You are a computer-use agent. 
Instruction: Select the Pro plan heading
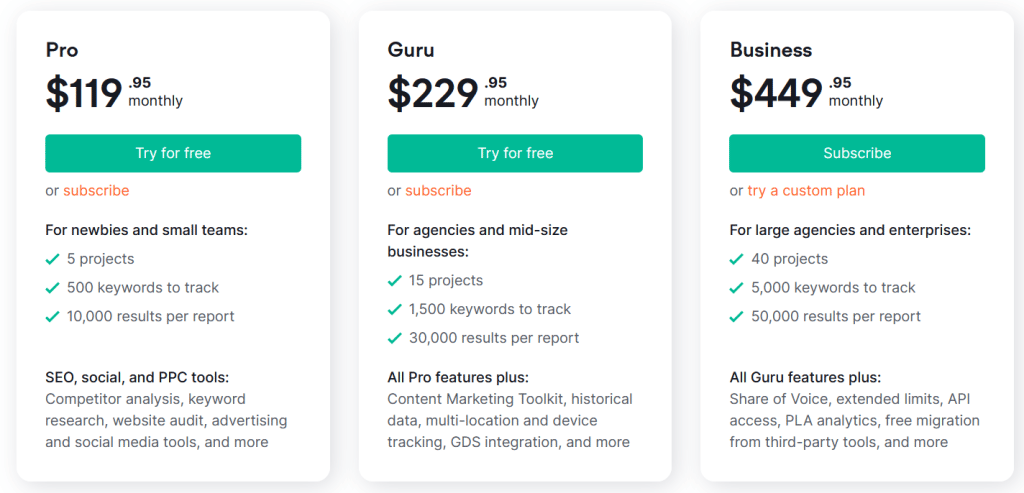coord(61,50)
